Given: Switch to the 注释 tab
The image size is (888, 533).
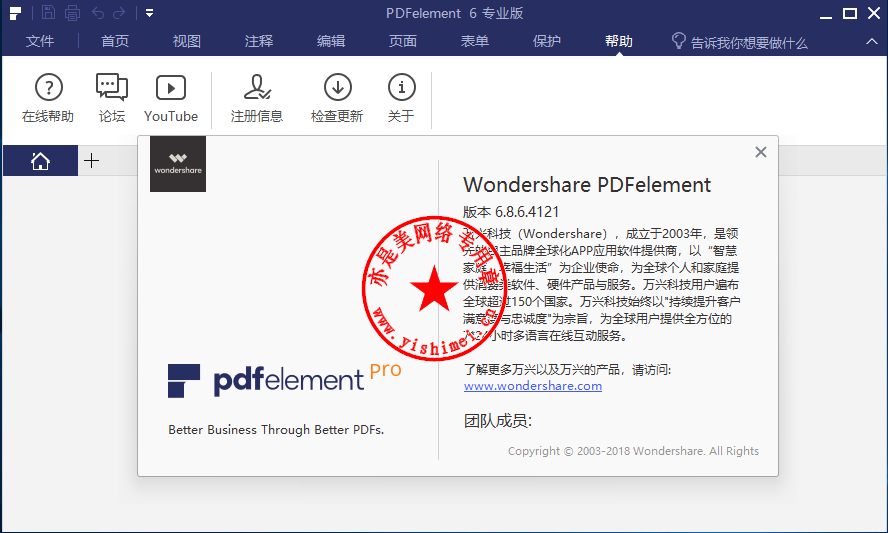Looking at the screenshot, I should (259, 41).
